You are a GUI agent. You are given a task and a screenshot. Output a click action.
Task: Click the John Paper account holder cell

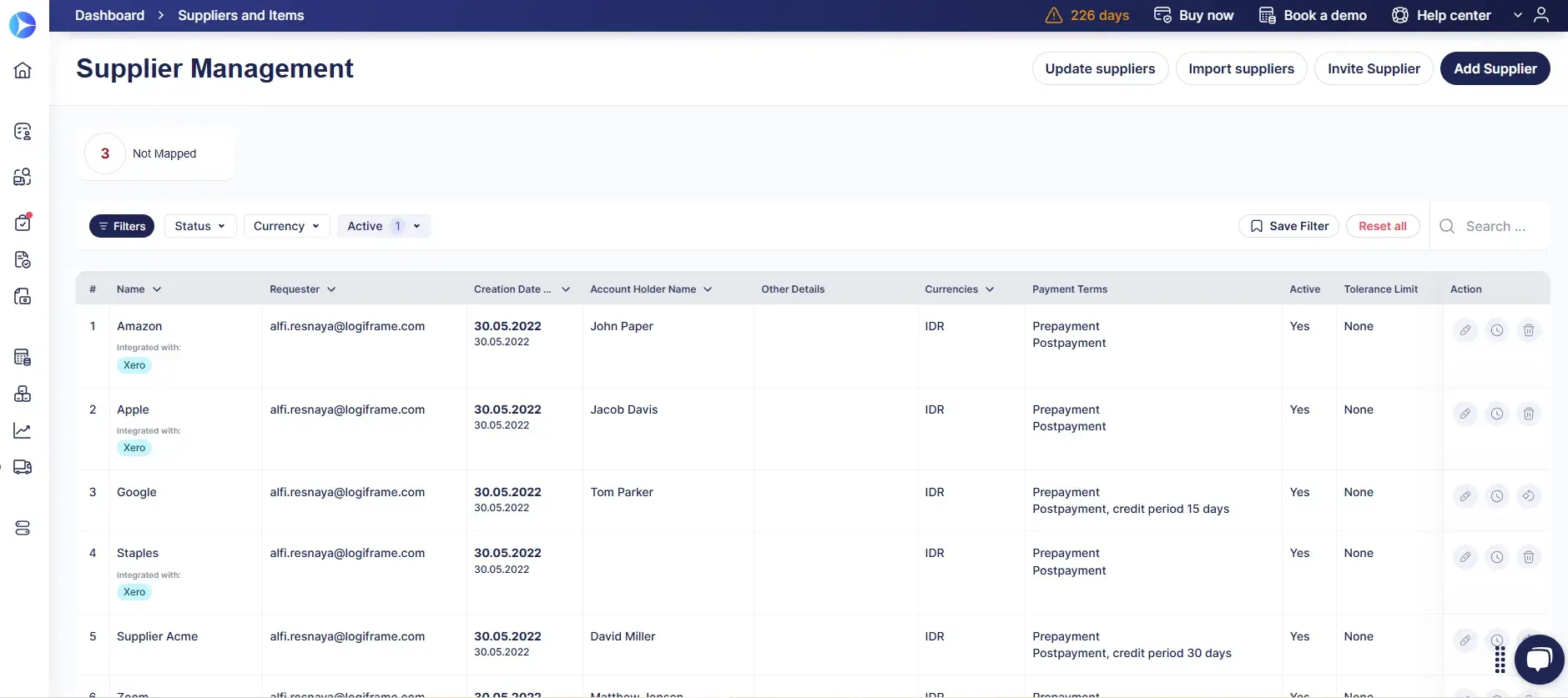pos(622,326)
